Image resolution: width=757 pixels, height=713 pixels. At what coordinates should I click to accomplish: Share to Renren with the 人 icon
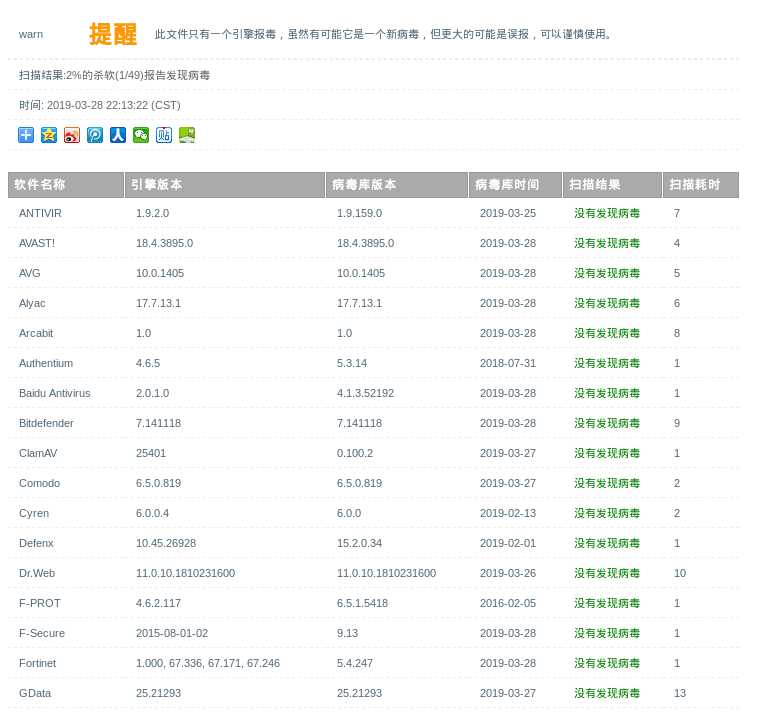pos(118,135)
